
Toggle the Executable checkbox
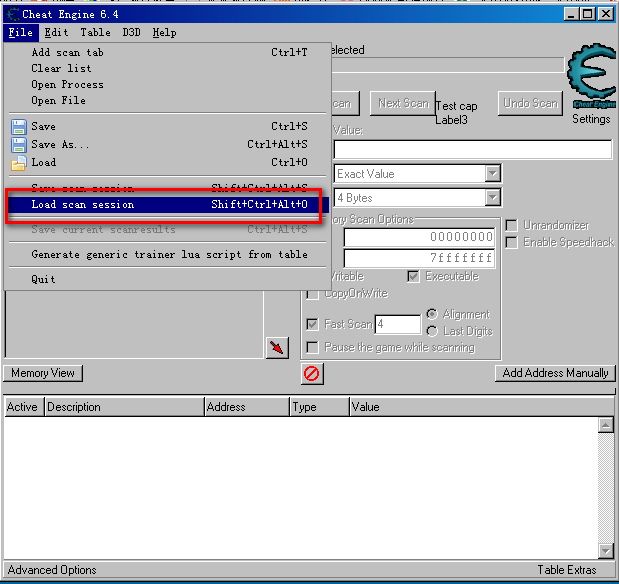coord(414,276)
